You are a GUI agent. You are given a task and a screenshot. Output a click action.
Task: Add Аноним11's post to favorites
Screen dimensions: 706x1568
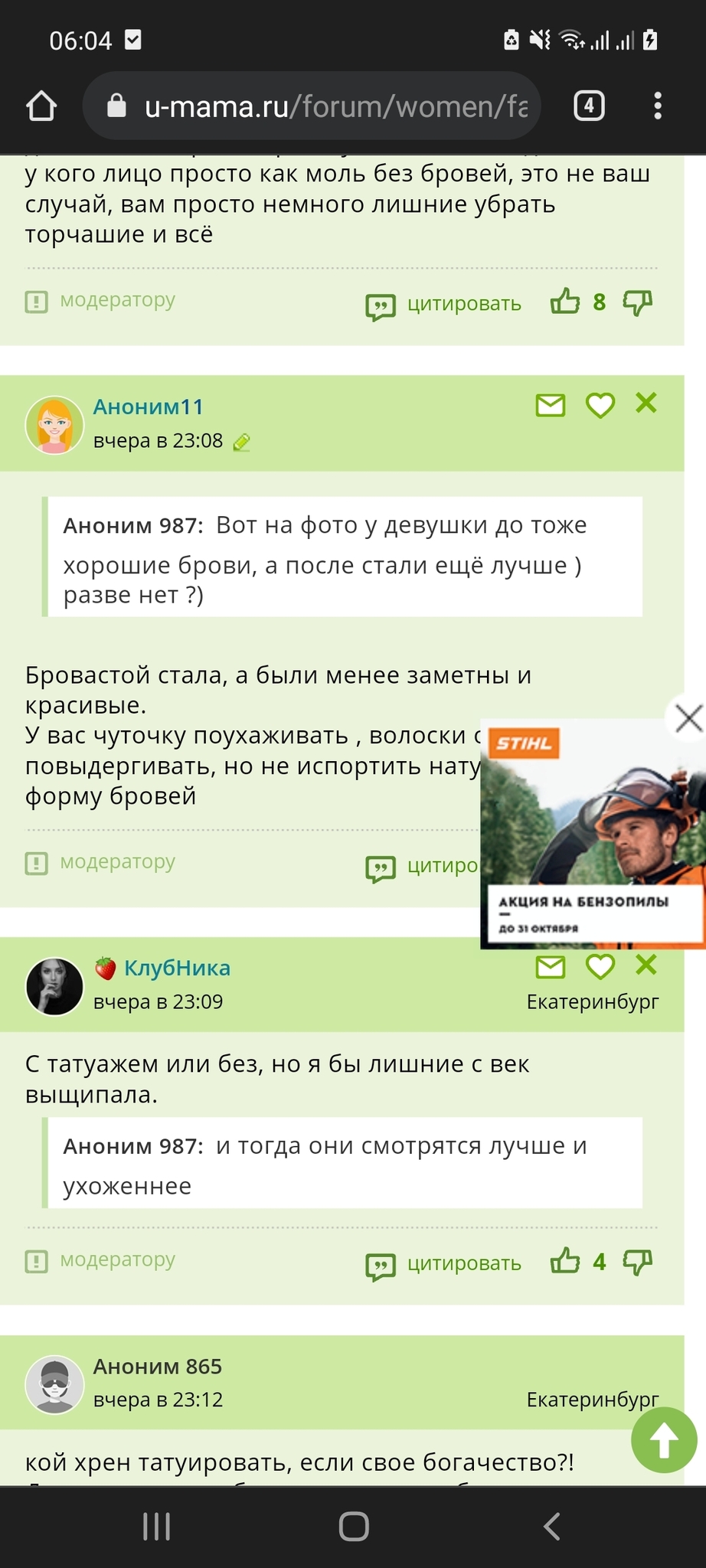tap(600, 405)
